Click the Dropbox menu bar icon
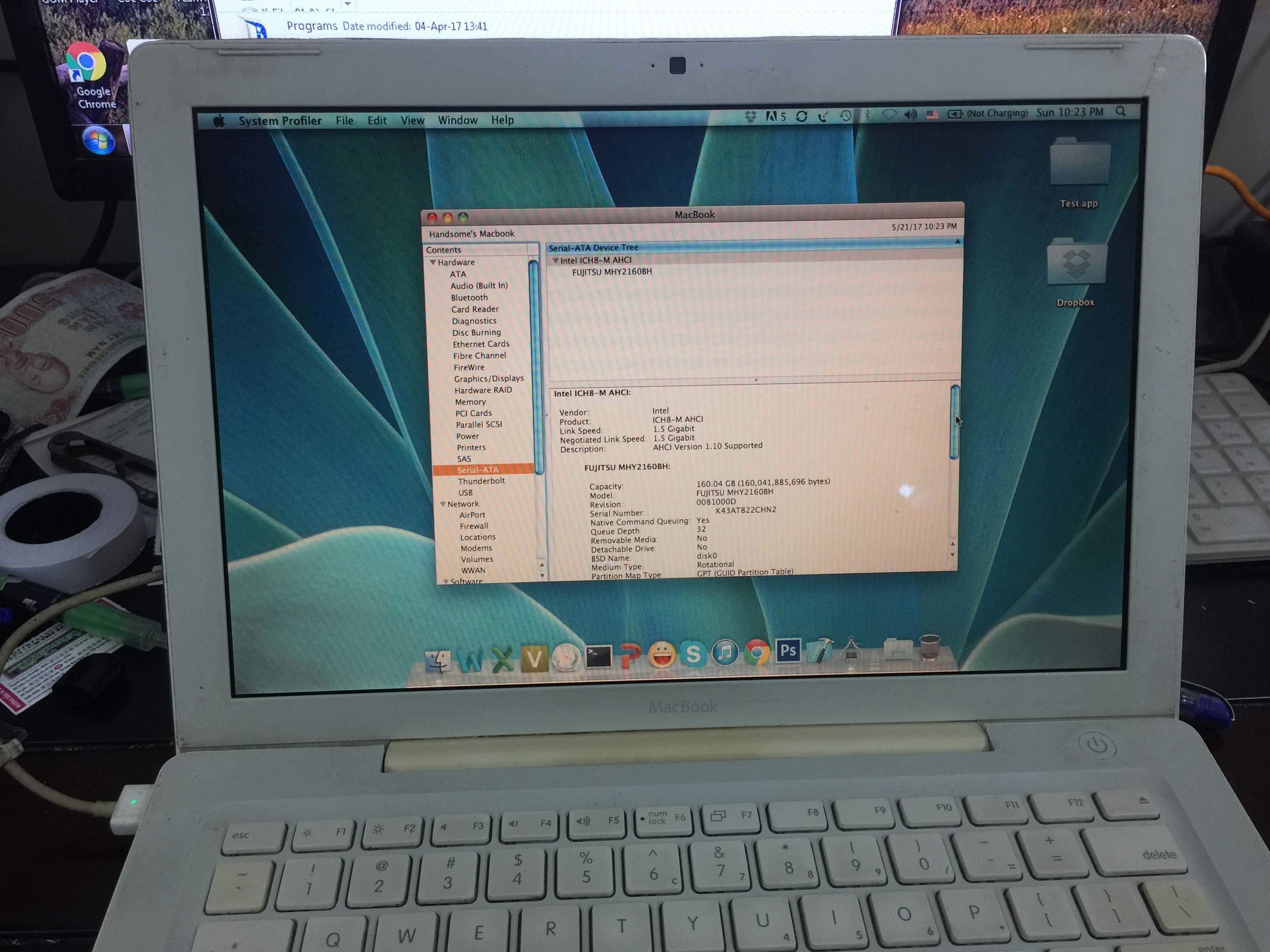This screenshot has height=952, width=1270. pos(751,117)
